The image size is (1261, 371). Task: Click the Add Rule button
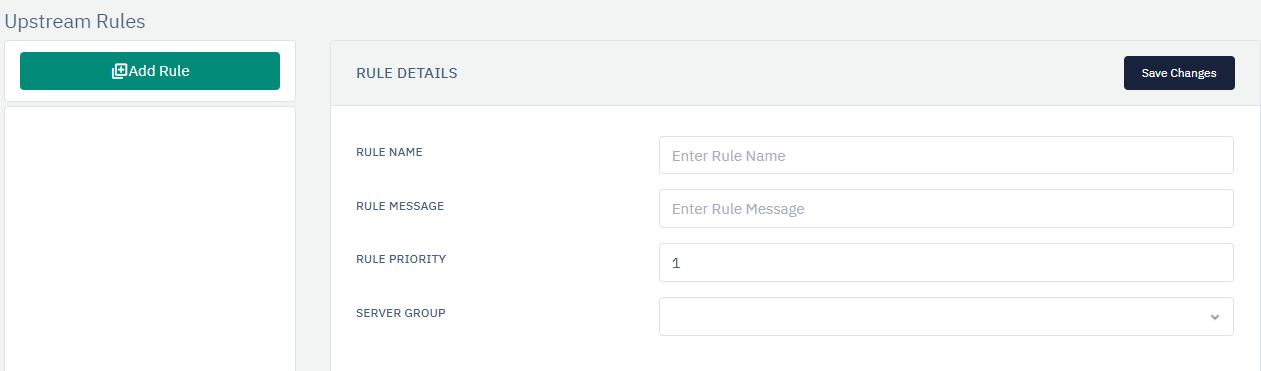coord(150,71)
